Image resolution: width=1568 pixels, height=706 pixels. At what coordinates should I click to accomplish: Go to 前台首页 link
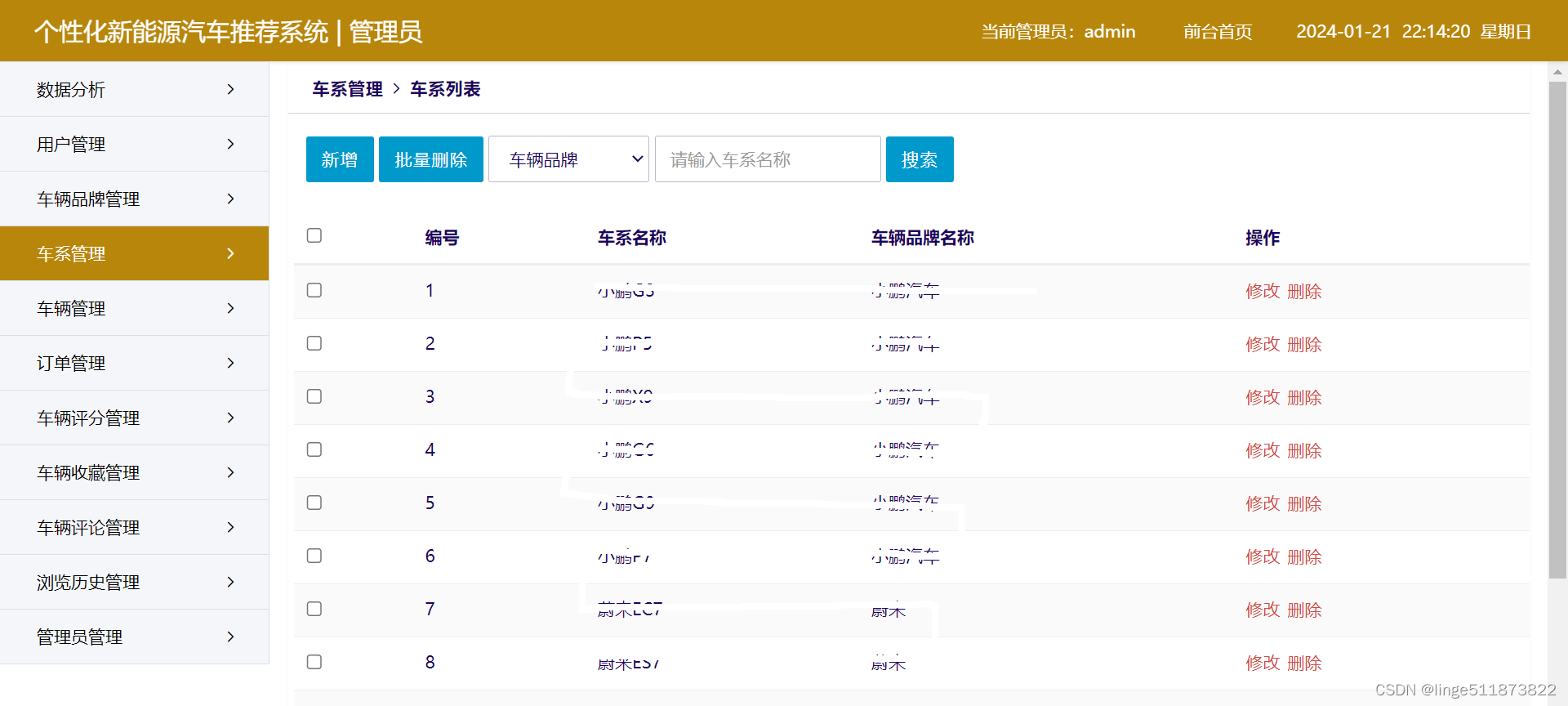(1218, 32)
